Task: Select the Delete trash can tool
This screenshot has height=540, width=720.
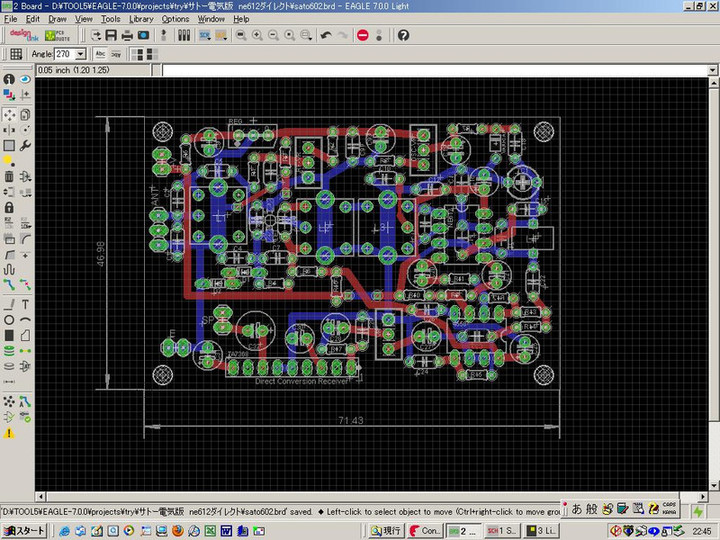Action: click(x=9, y=176)
